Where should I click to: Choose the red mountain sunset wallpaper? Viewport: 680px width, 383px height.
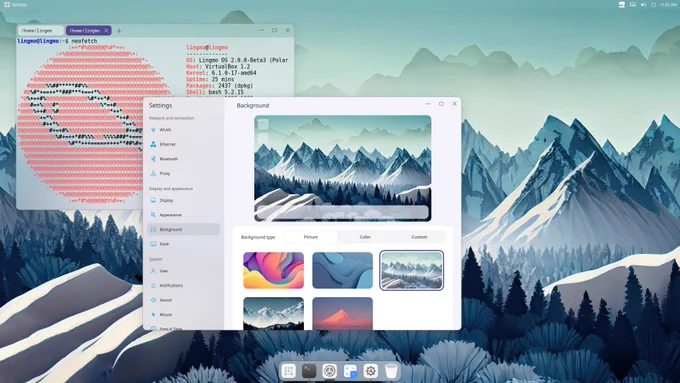pos(343,314)
